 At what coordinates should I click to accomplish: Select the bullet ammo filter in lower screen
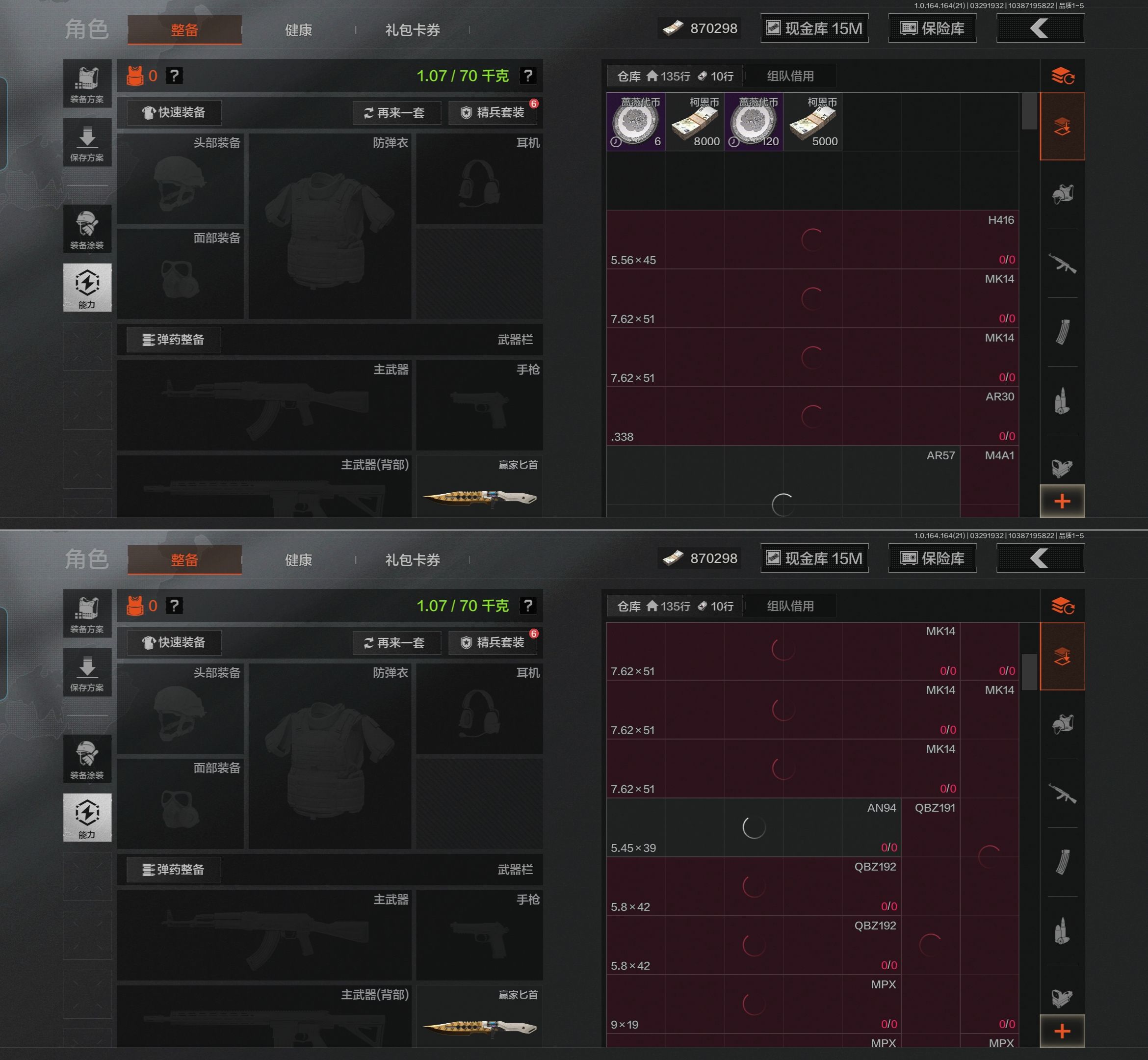(x=1062, y=930)
